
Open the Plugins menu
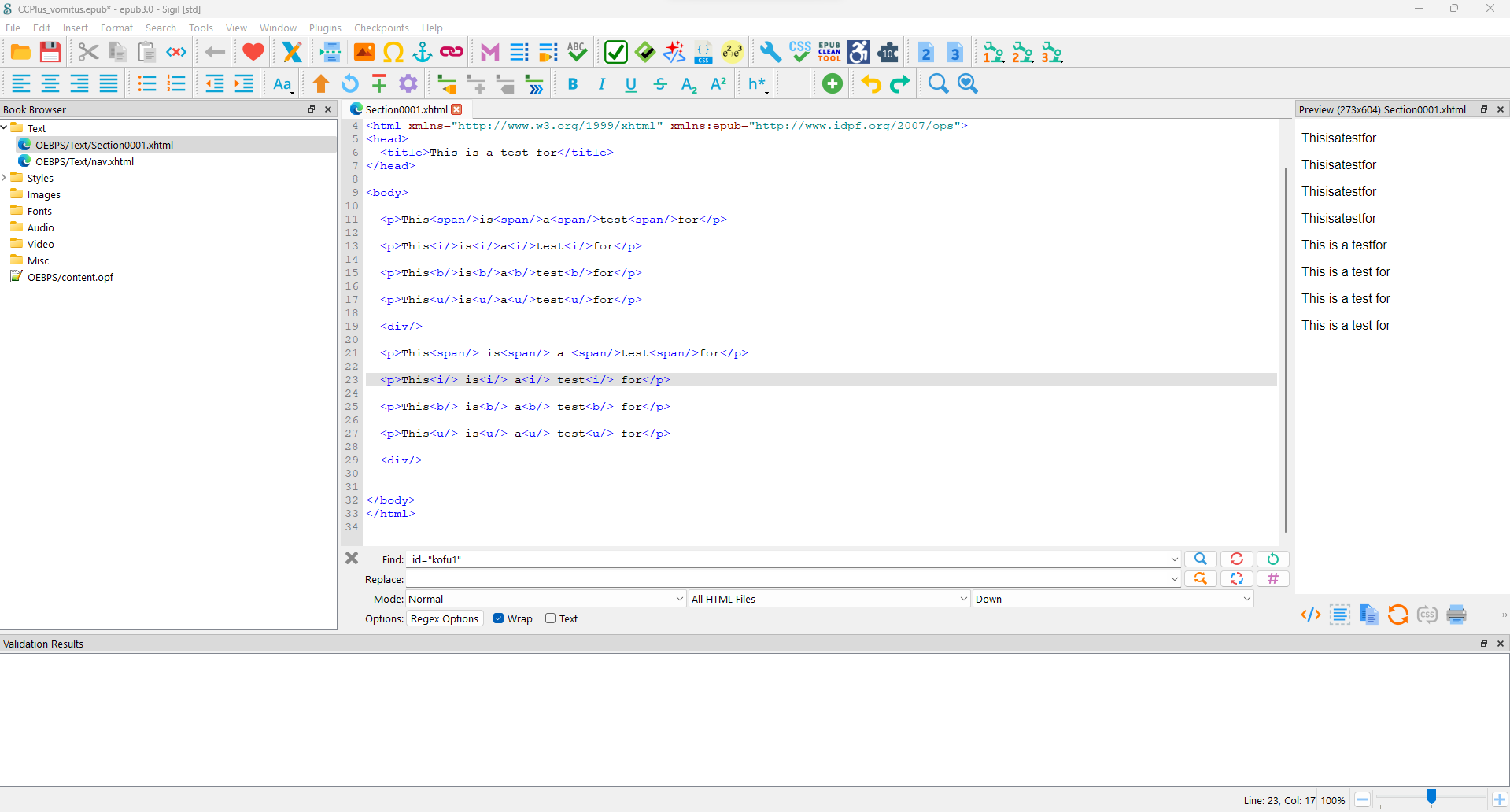(325, 28)
